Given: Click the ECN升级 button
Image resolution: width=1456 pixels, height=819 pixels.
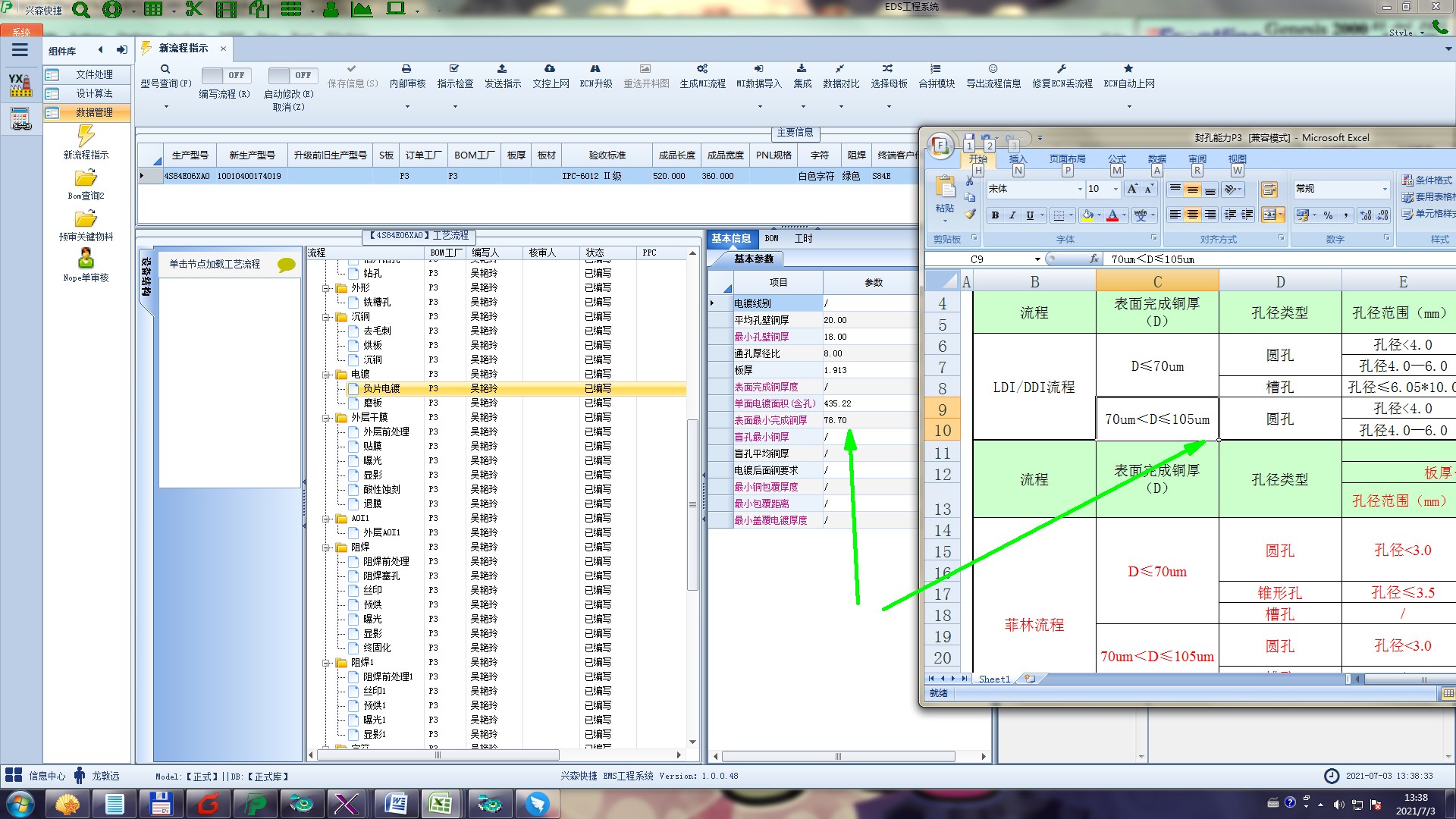Looking at the screenshot, I should (x=595, y=77).
